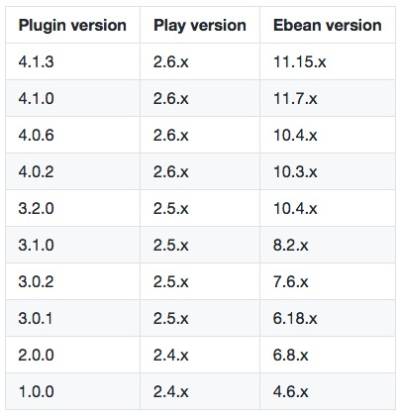The height and width of the screenshot is (416, 400).
Task: Click Ebean version 8.2.x cell
Action: click(x=328, y=245)
